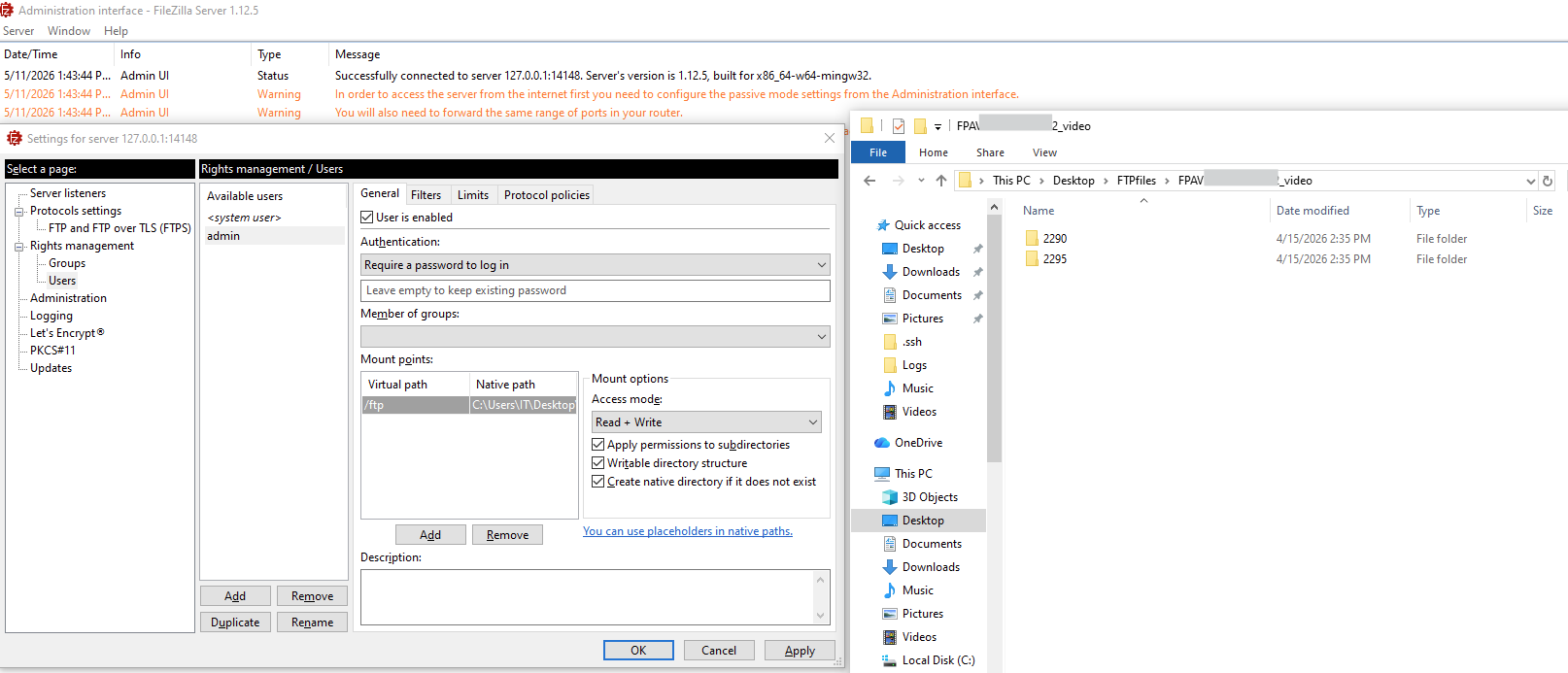The image size is (1568, 673).
Task: Open pinned Desktop icon under Quick access
Action: [x=889, y=249]
